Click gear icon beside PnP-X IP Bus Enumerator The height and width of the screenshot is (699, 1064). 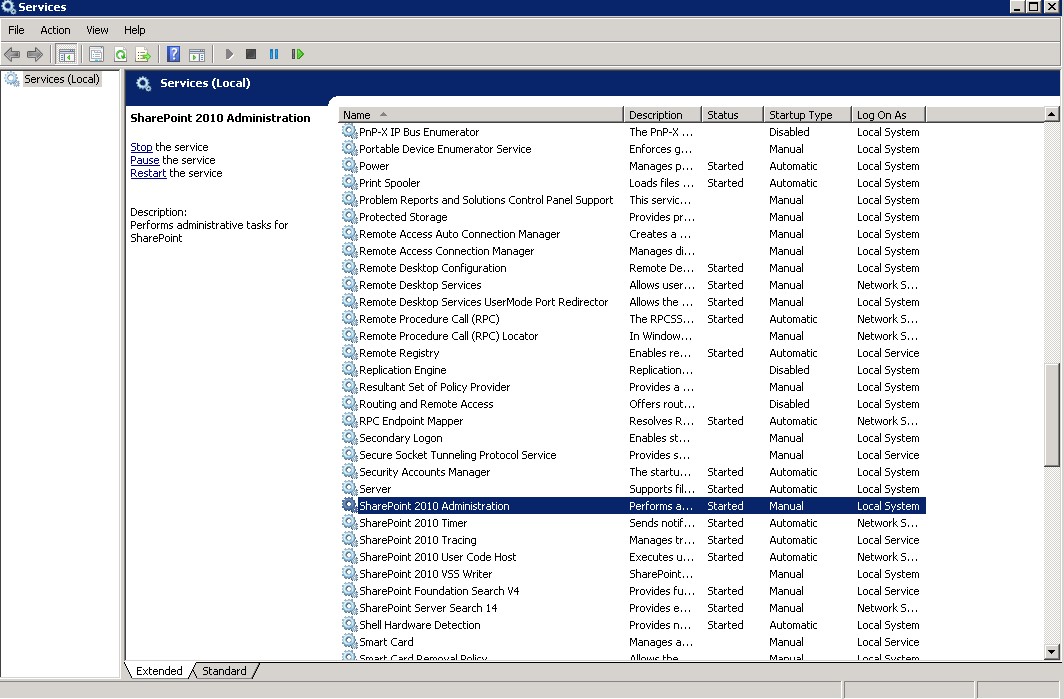point(349,132)
